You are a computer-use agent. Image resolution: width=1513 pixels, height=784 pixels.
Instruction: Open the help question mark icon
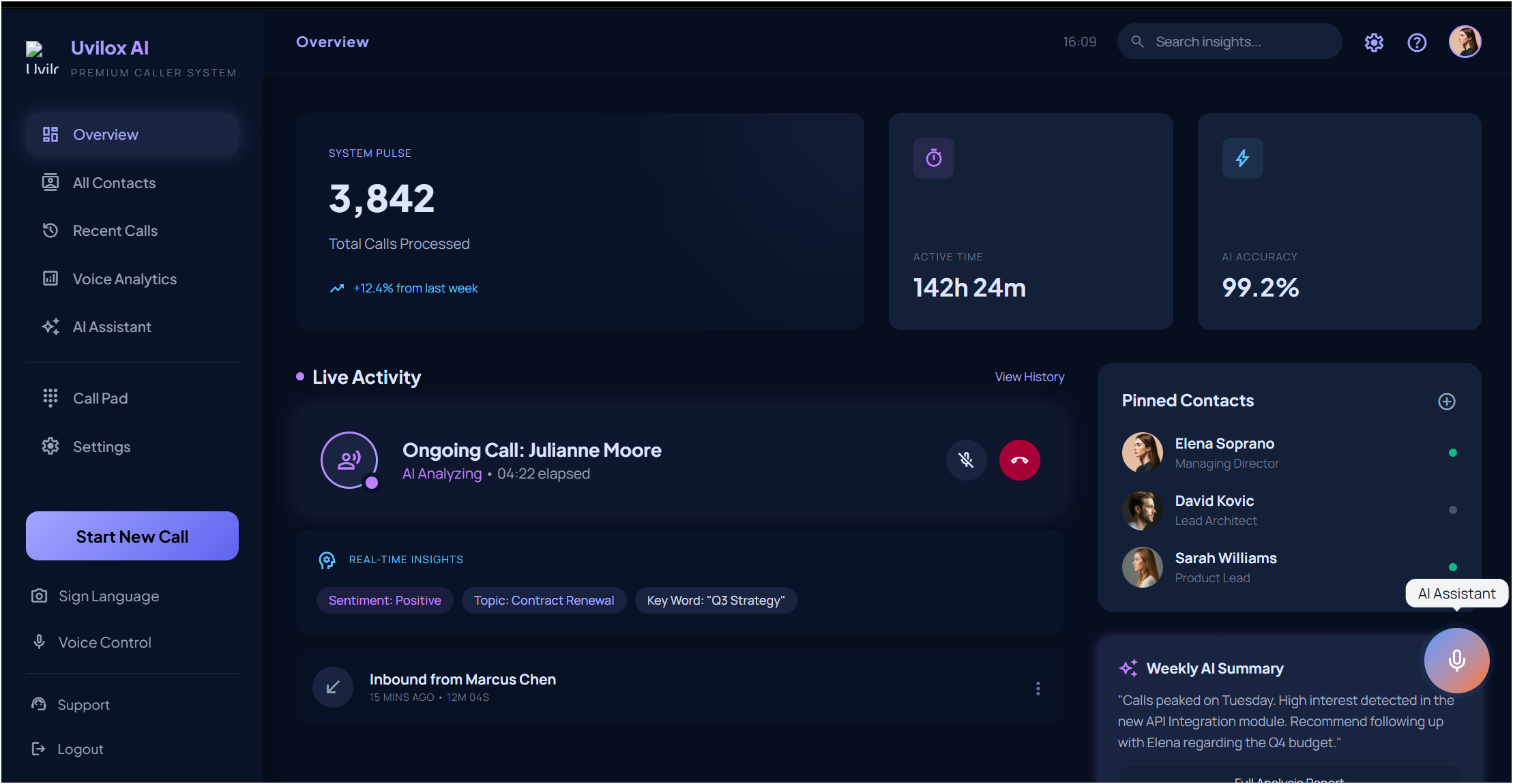1417,42
